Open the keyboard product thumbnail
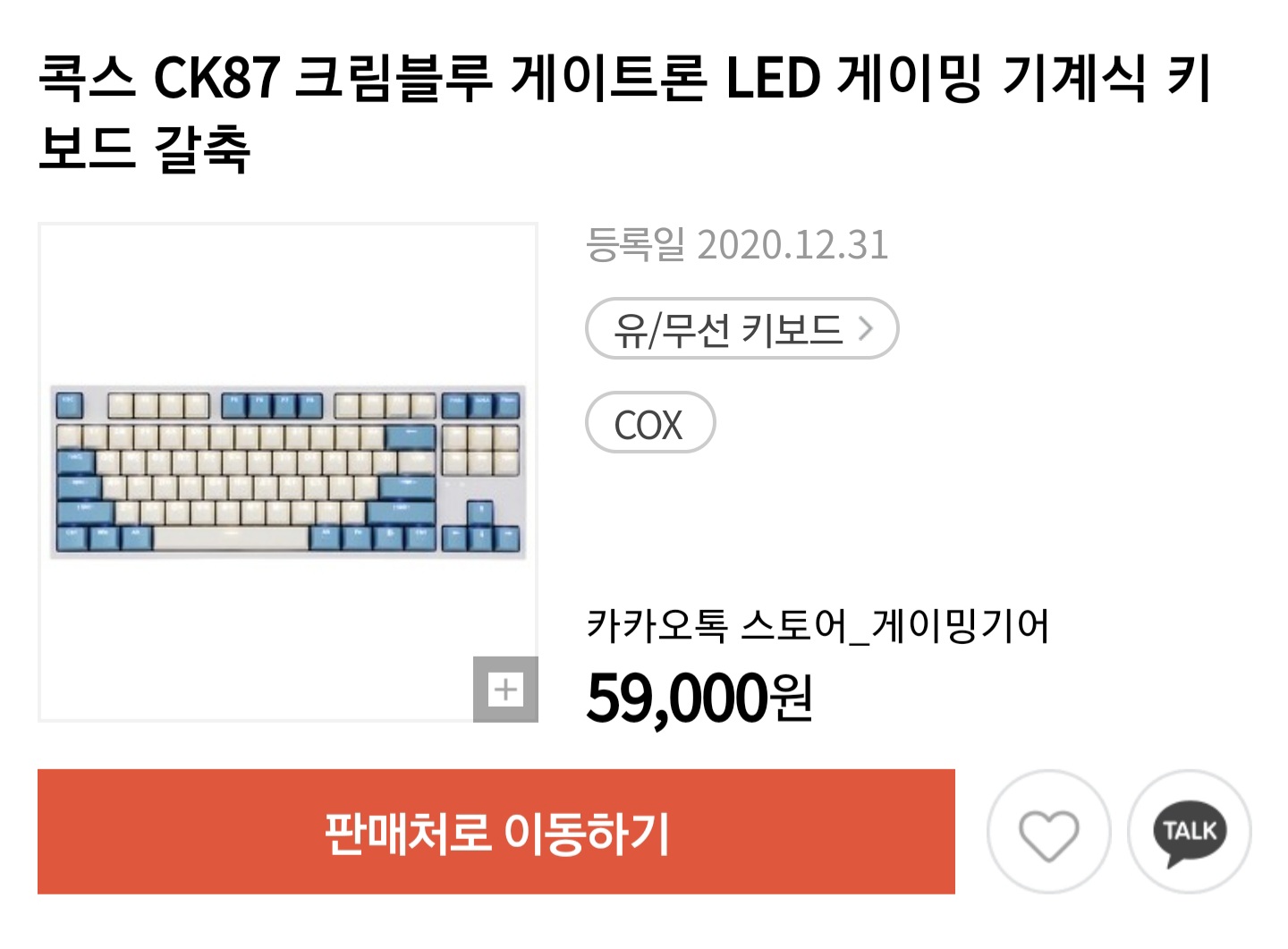 (287, 471)
